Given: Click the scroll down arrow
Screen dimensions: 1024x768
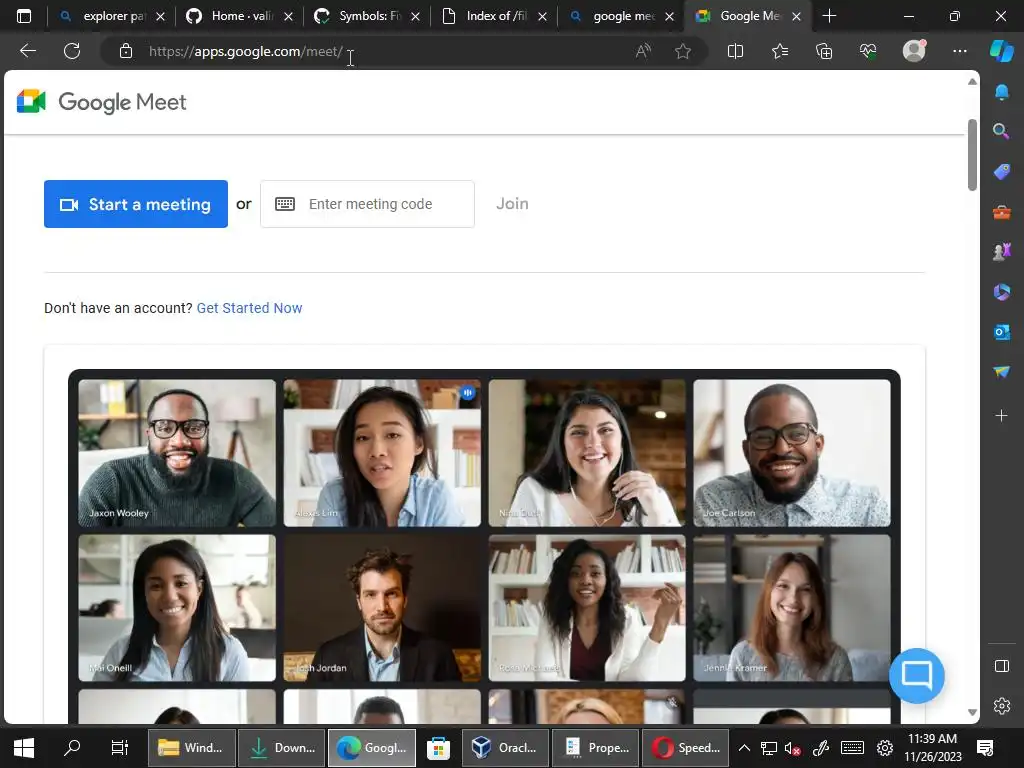Looking at the screenshot, I should 972,712.
